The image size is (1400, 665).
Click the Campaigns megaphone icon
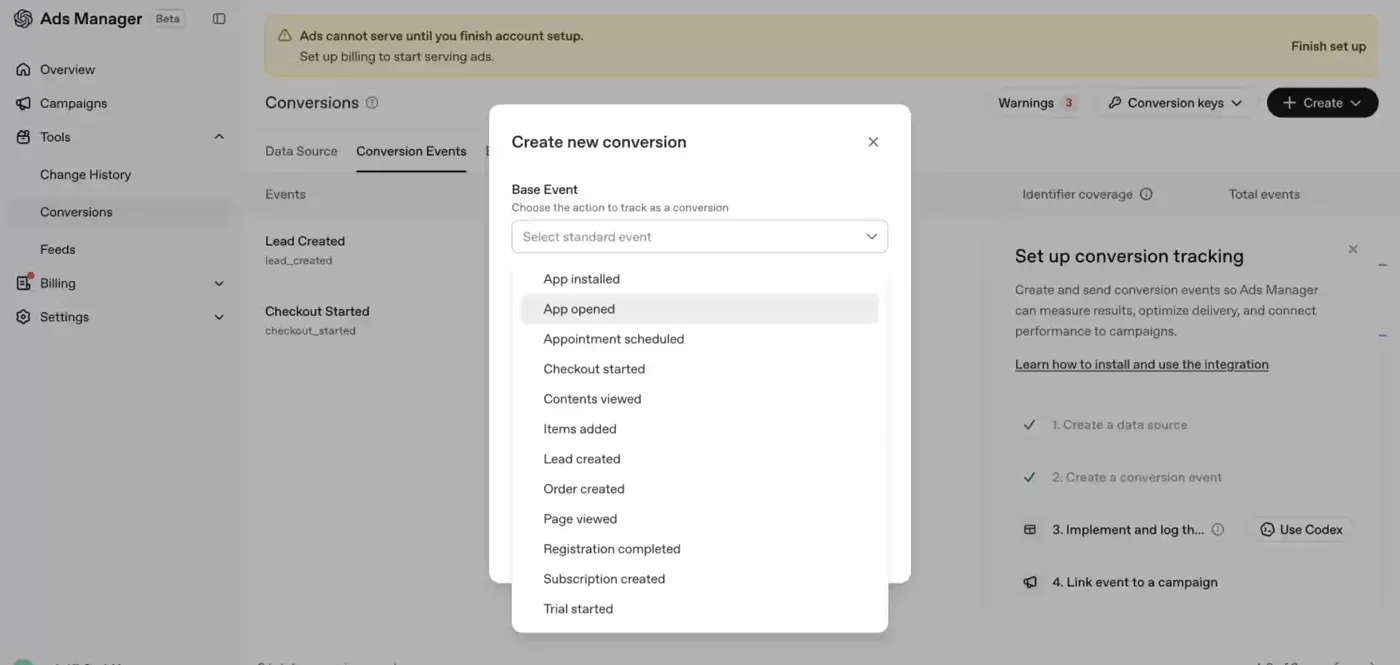pyautogui.click(x=23, y=103)
